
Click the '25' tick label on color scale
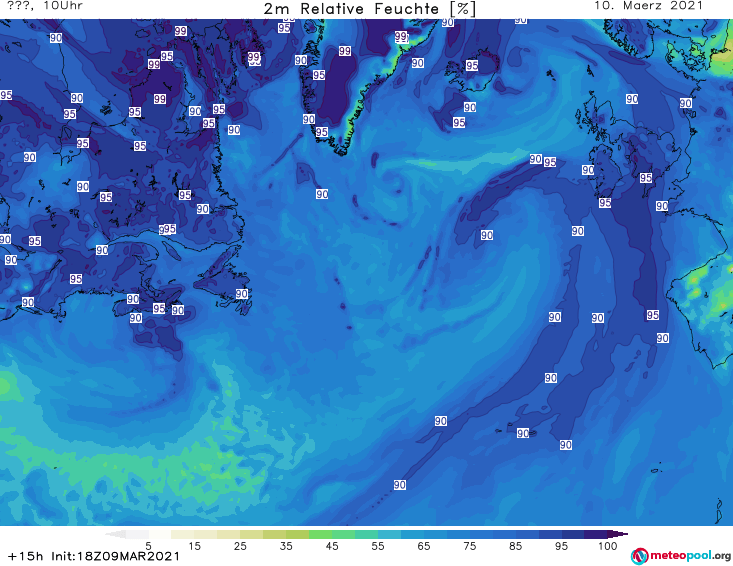pos(240,546)
